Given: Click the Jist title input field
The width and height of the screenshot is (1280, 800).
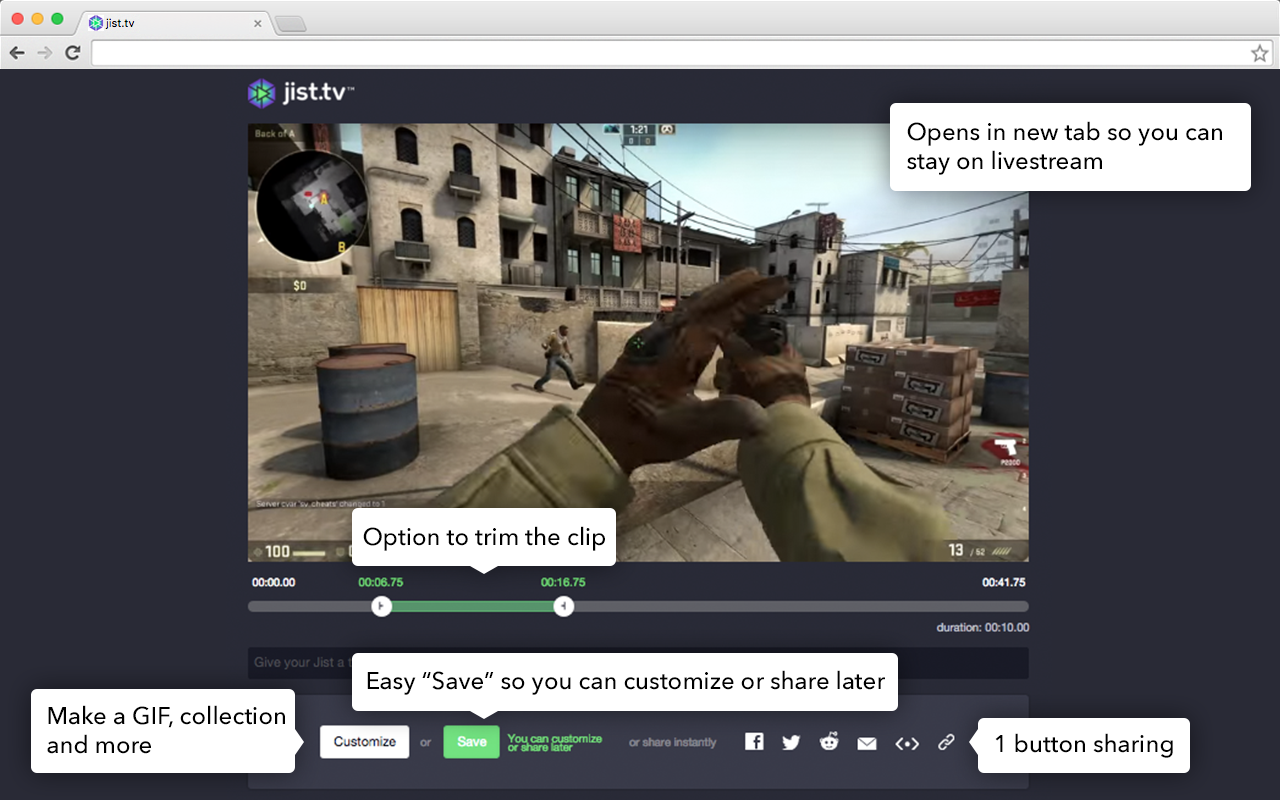Looking at the screenshot, I should (638, 662).
